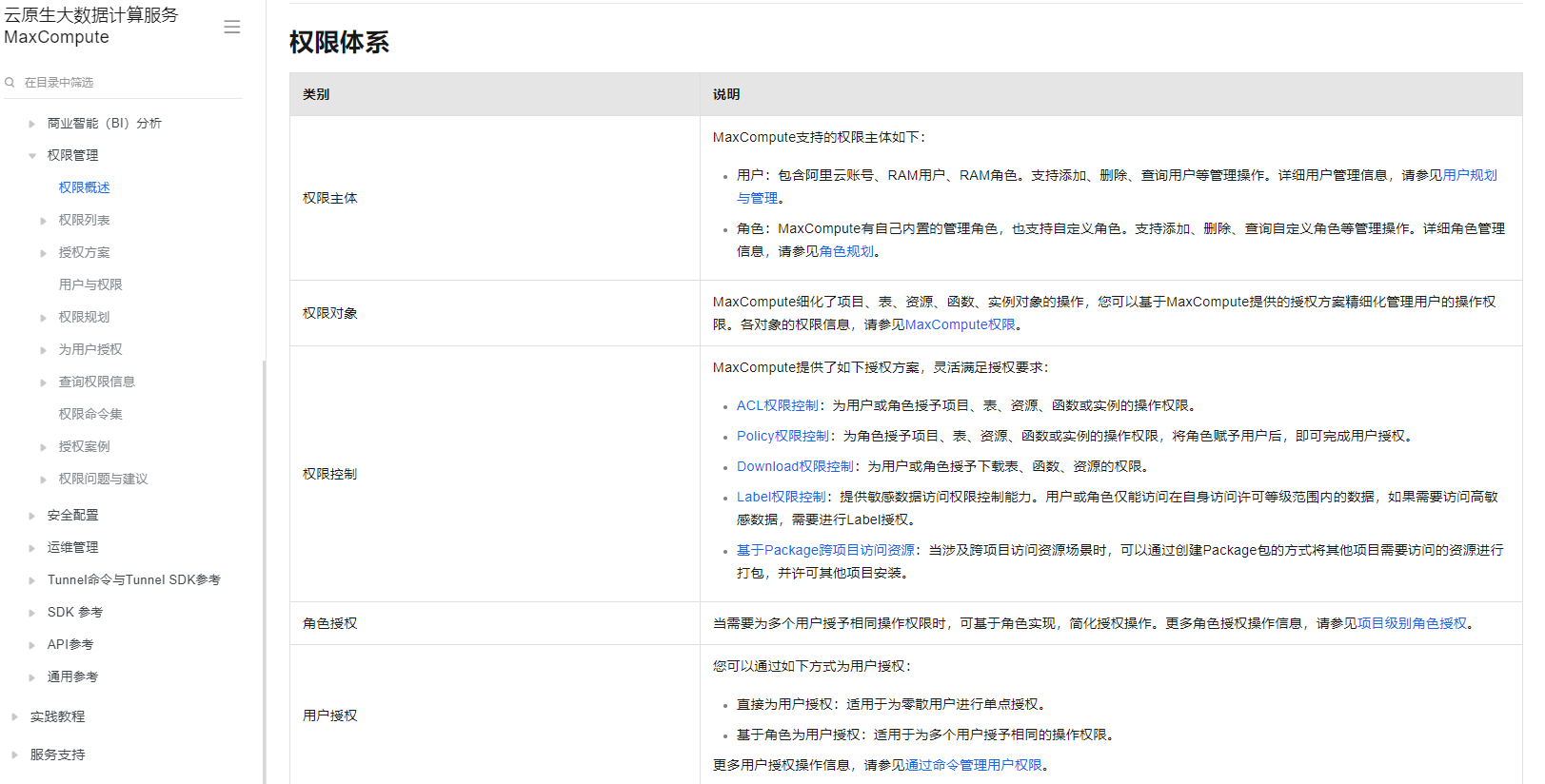Click the 云原生大数据计算服务 MaxCompute title

(x=90, y=27)
